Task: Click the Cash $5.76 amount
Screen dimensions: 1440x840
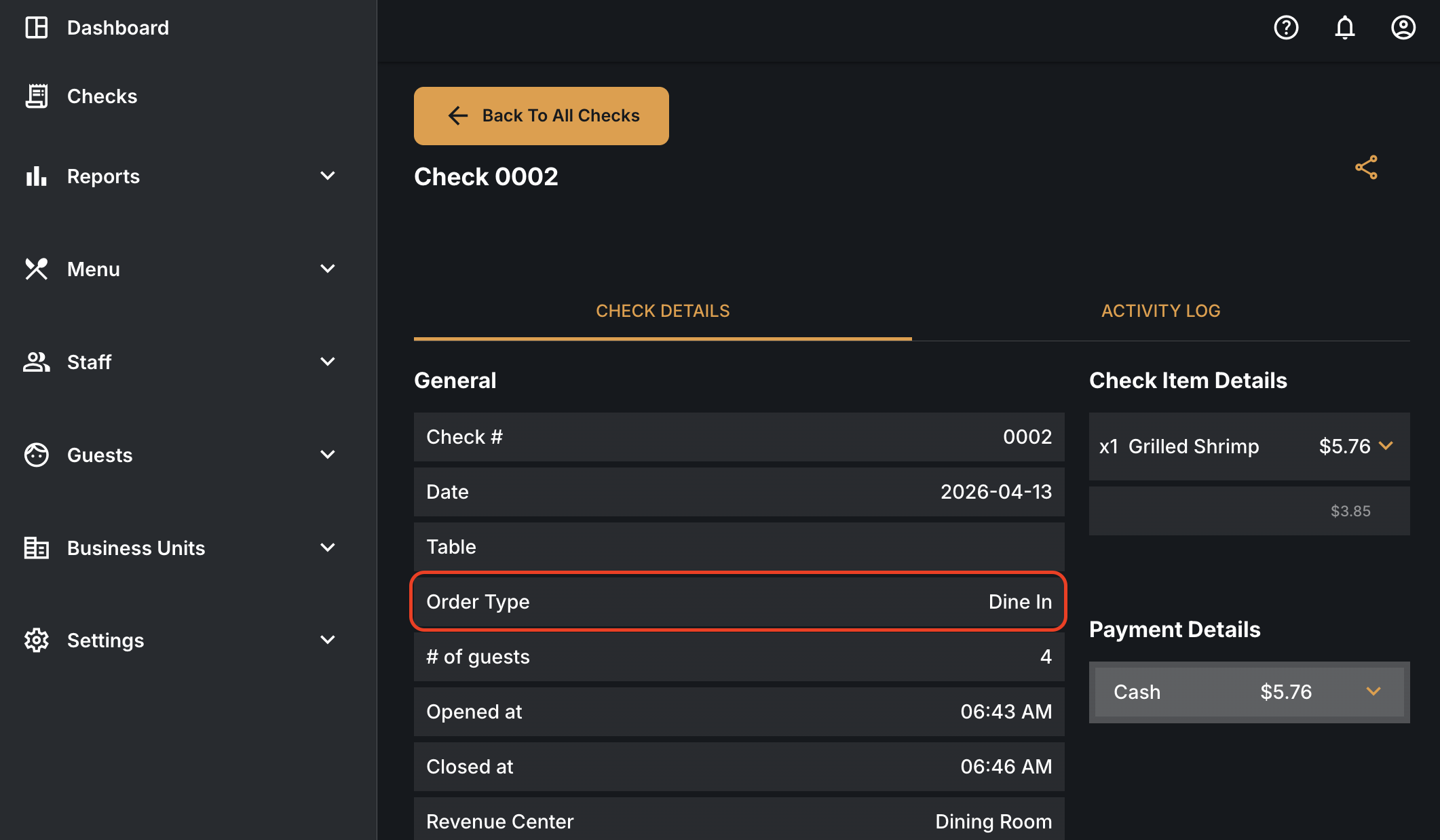Action: pyautogui.click(x=1286, y=692)
